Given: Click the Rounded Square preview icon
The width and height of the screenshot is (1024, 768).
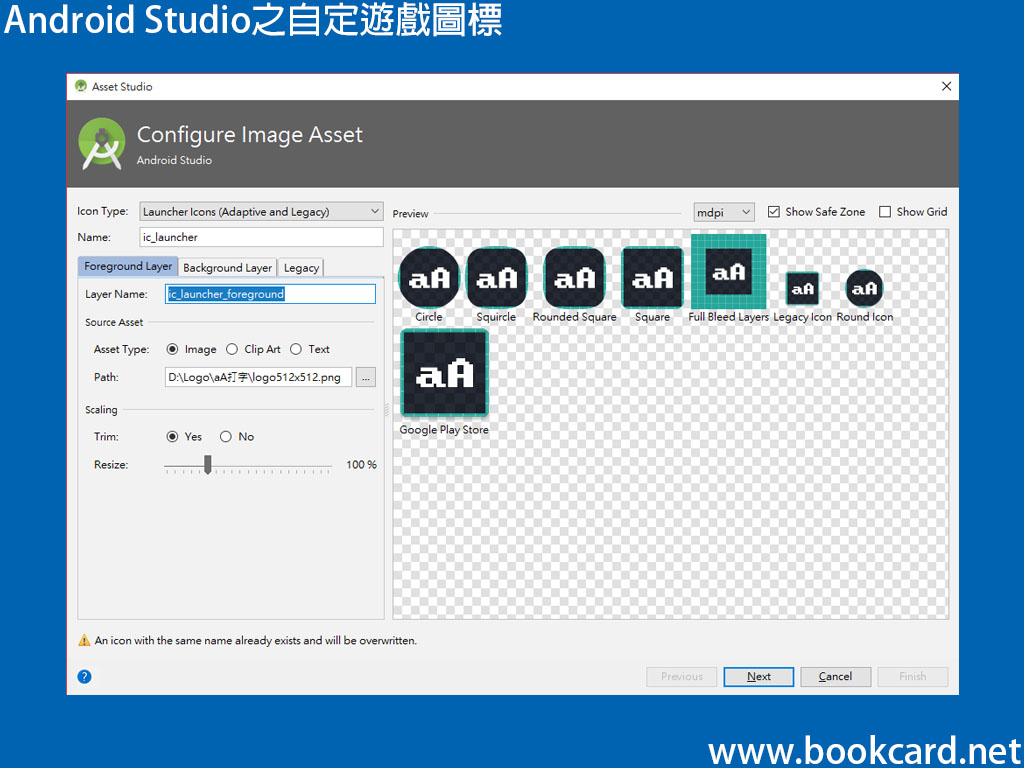Looking at the screenshot, I should click(x=573, y=277).
